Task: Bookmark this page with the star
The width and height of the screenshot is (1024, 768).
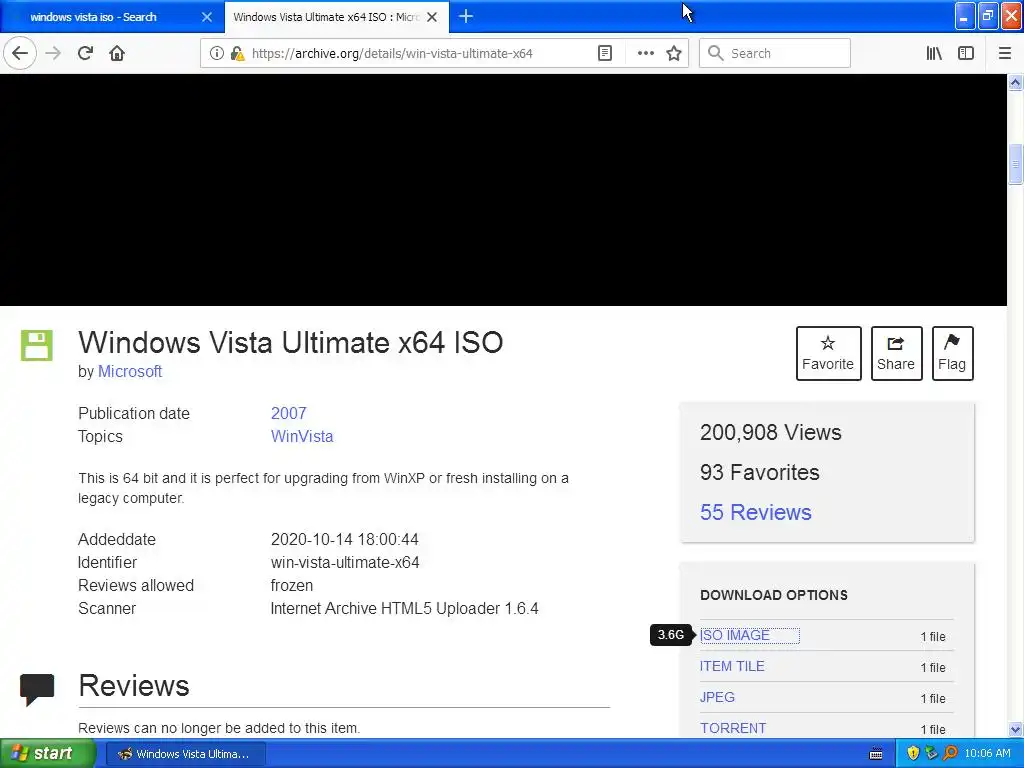Action: 674,53
